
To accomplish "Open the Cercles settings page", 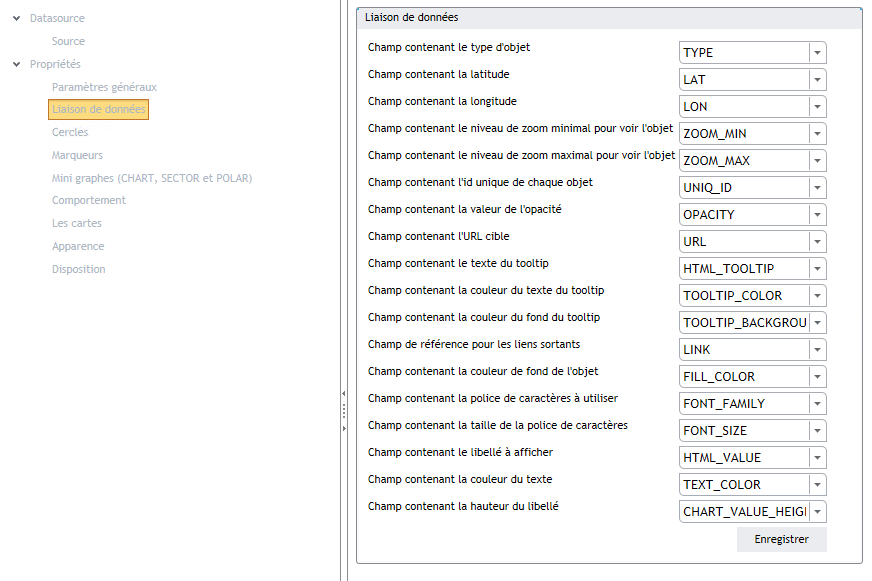I will [70, 132].
